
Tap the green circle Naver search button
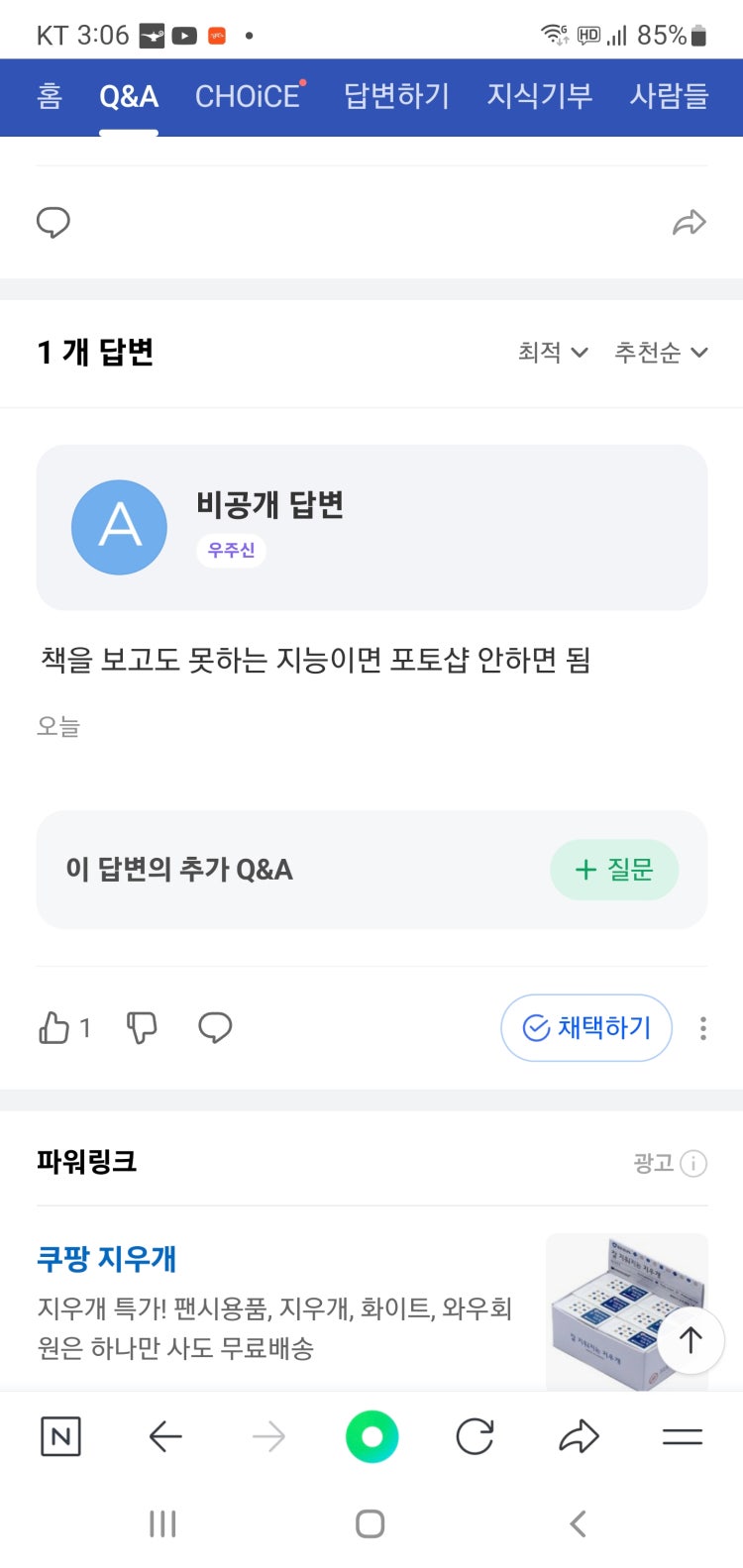pyautogui.click(x=372, y=1436)
